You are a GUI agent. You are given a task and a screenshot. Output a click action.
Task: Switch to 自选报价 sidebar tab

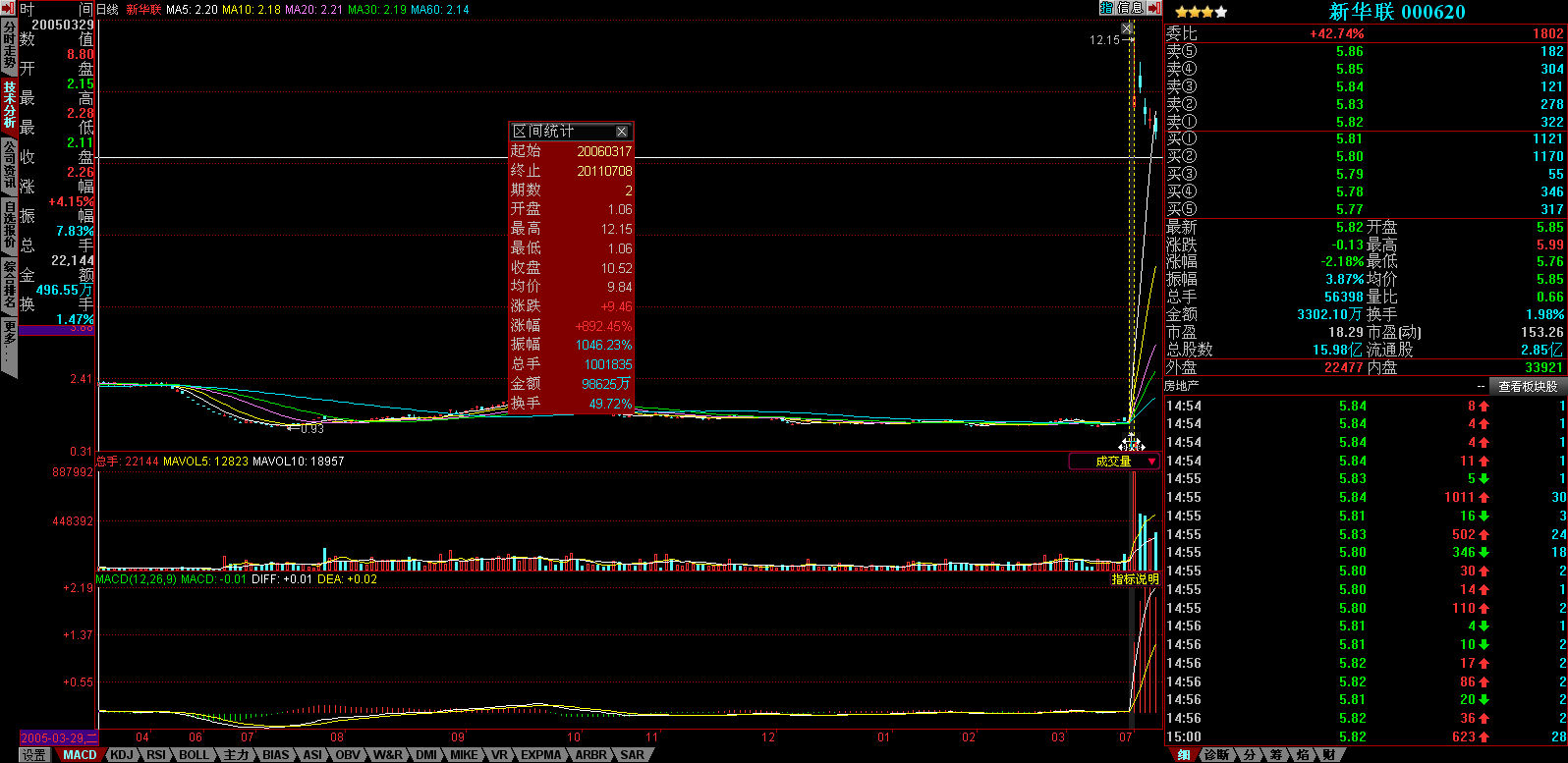click(9, 224)
